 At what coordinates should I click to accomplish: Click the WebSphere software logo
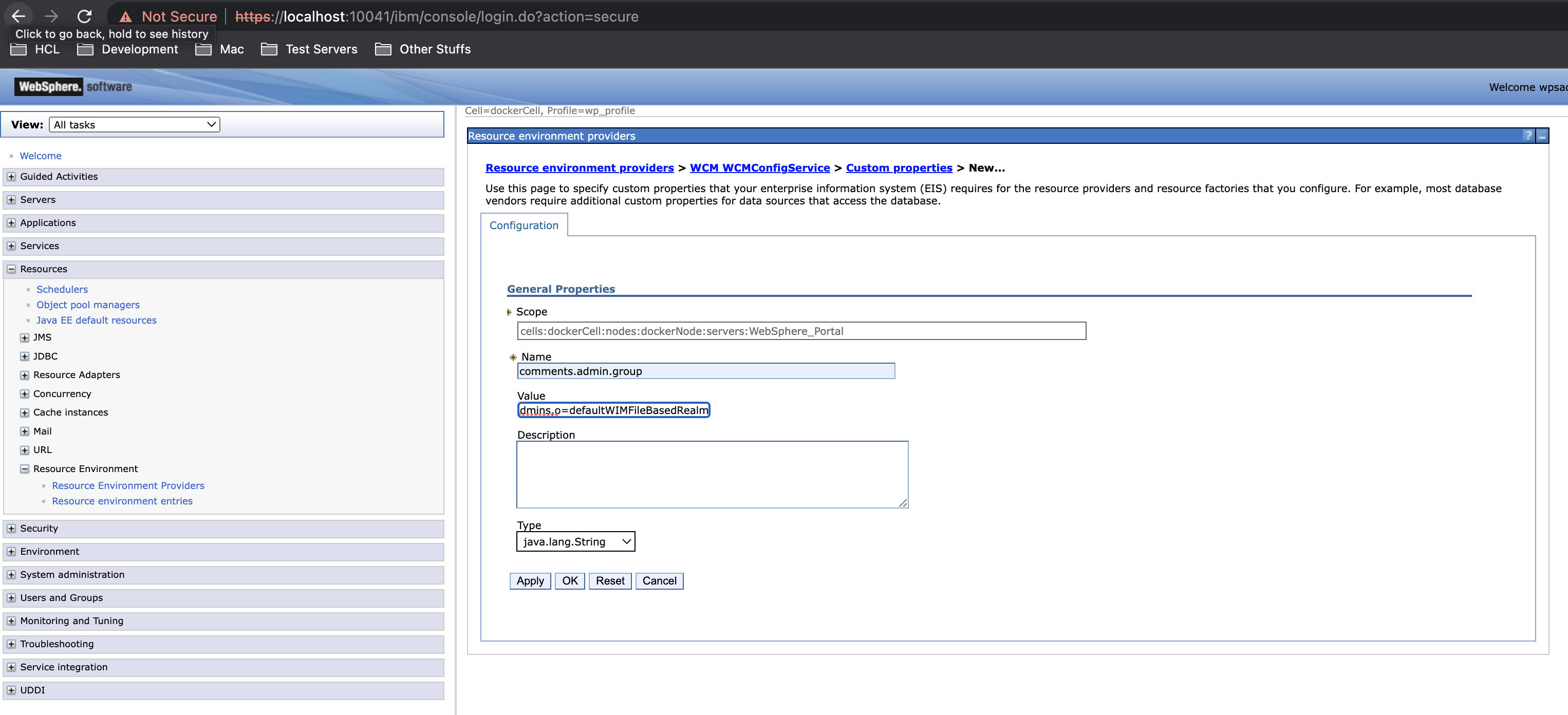coord(73,86)
